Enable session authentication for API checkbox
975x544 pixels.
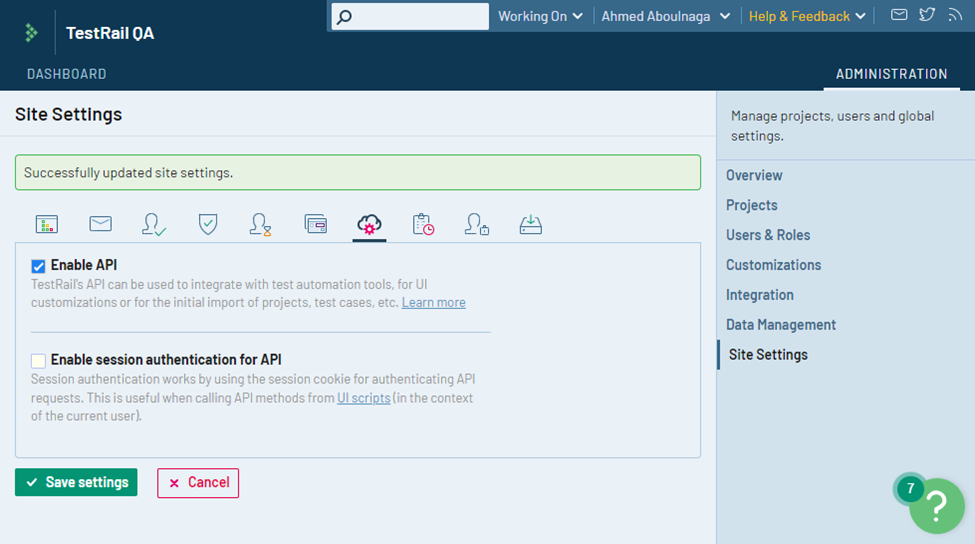tap(38, 360)
